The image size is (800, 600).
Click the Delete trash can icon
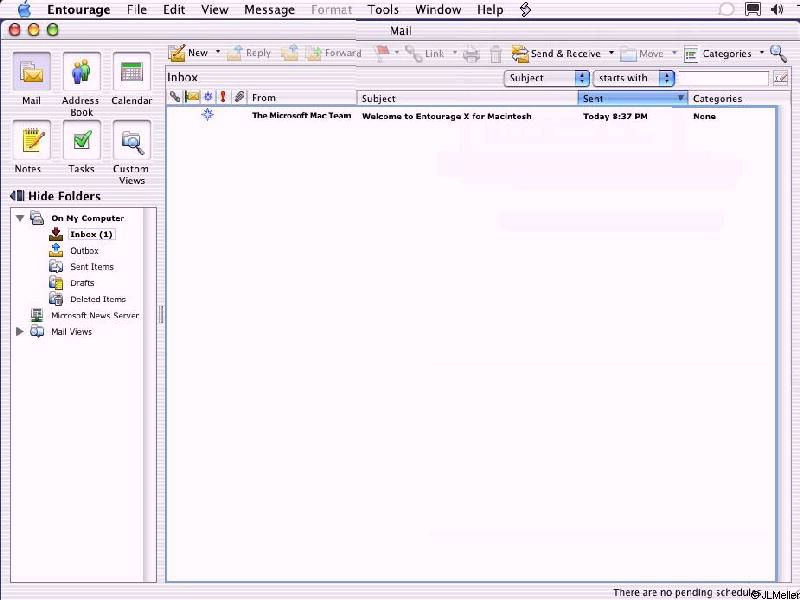(x=496, y=54)
